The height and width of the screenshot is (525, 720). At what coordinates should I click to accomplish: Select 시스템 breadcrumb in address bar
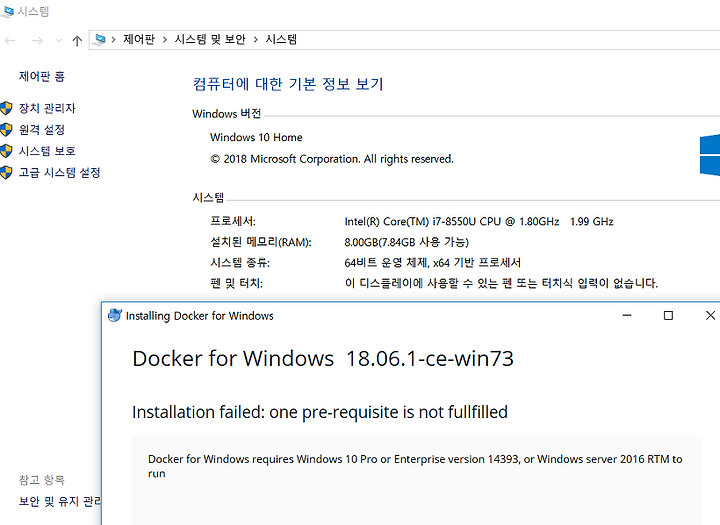[281, 40]
